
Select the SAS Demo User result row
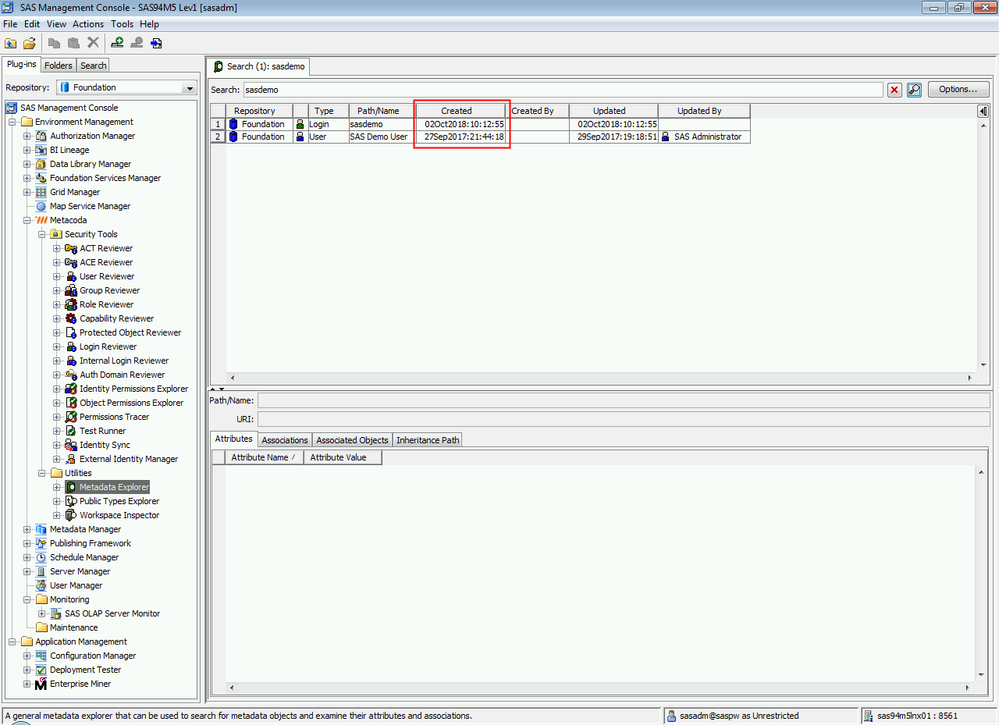point(480,137)
